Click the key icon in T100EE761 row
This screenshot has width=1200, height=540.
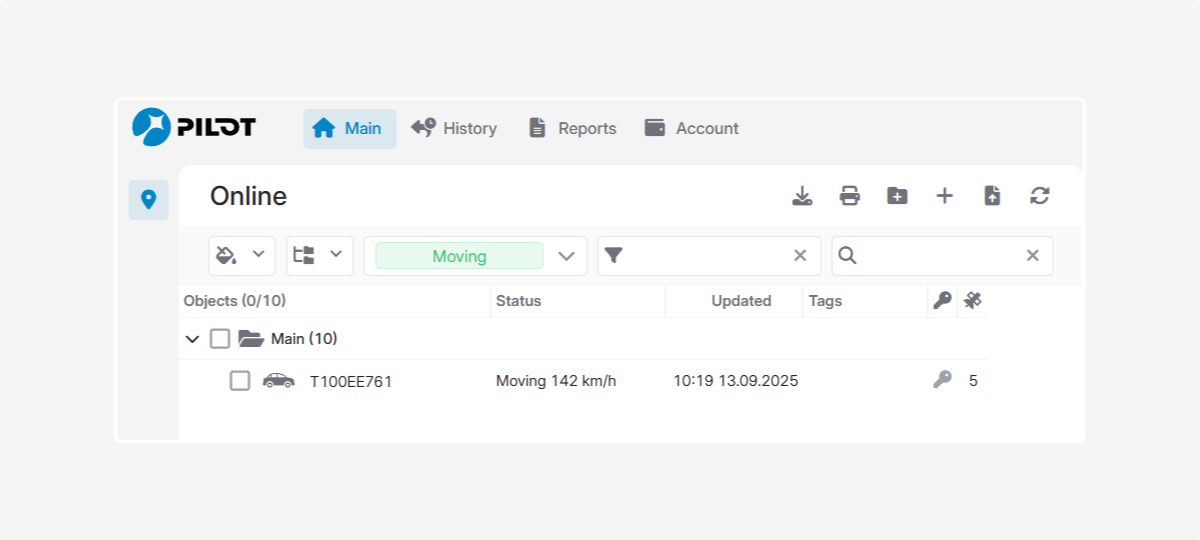942,380
